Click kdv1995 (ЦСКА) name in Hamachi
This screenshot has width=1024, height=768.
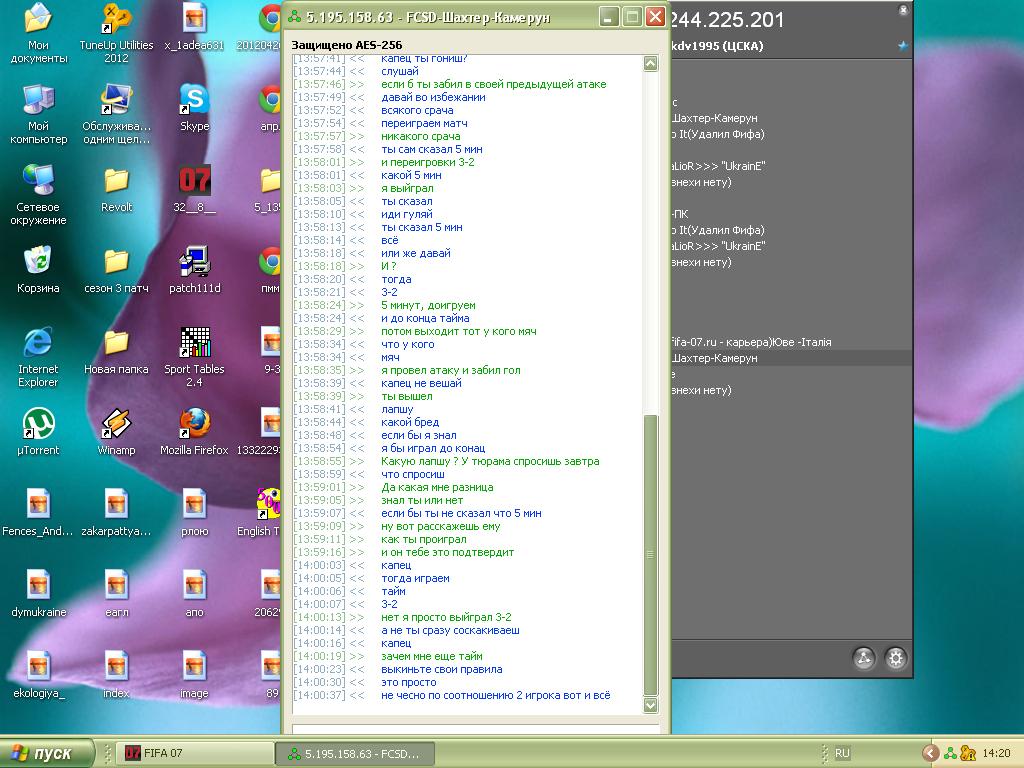(x=717, y=46)
